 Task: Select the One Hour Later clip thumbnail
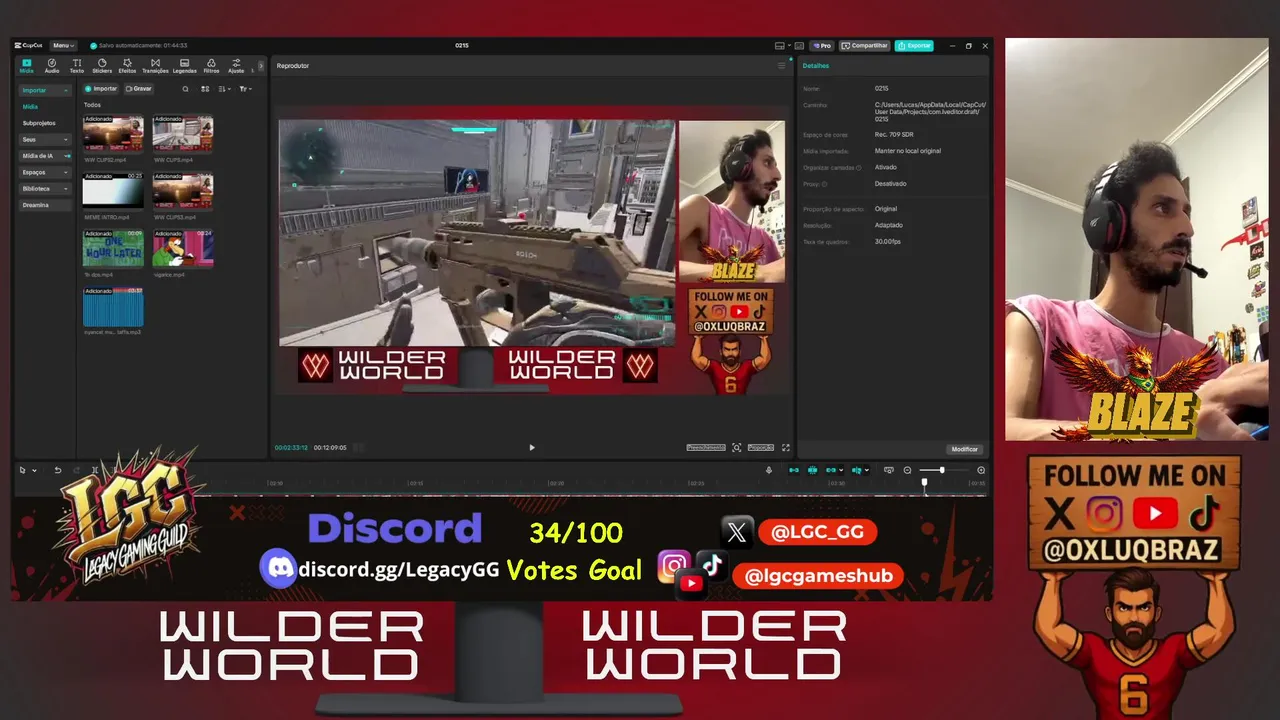tap(113, 249)
